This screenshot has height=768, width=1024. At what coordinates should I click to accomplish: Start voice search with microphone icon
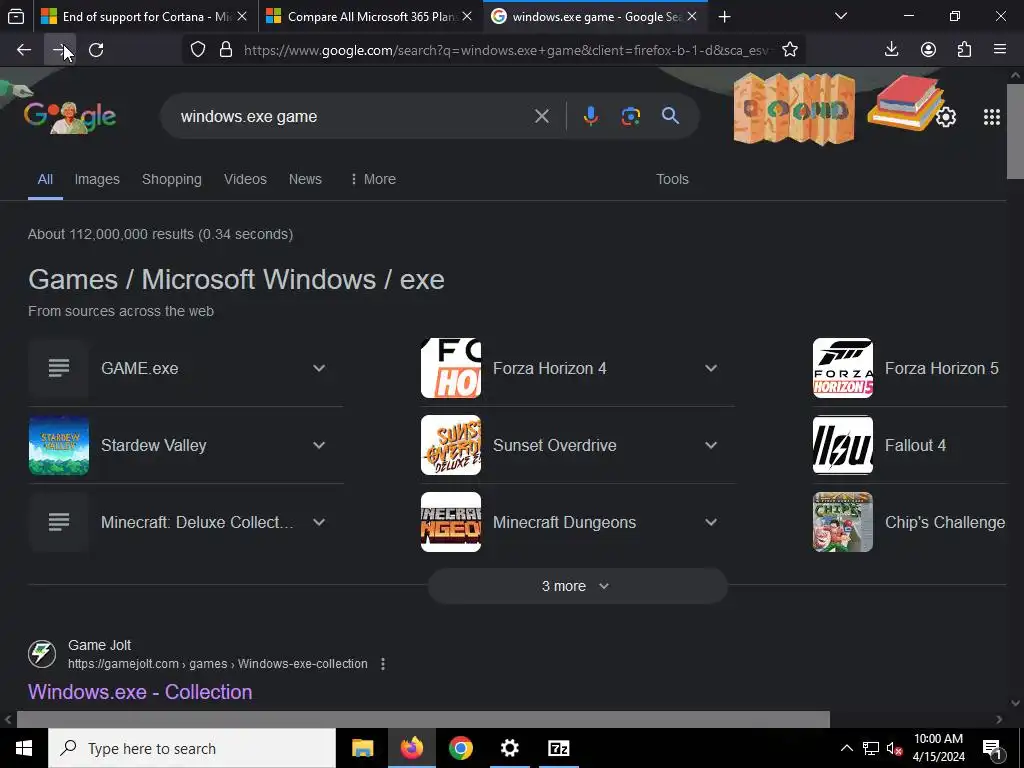[x=590, y=116]
